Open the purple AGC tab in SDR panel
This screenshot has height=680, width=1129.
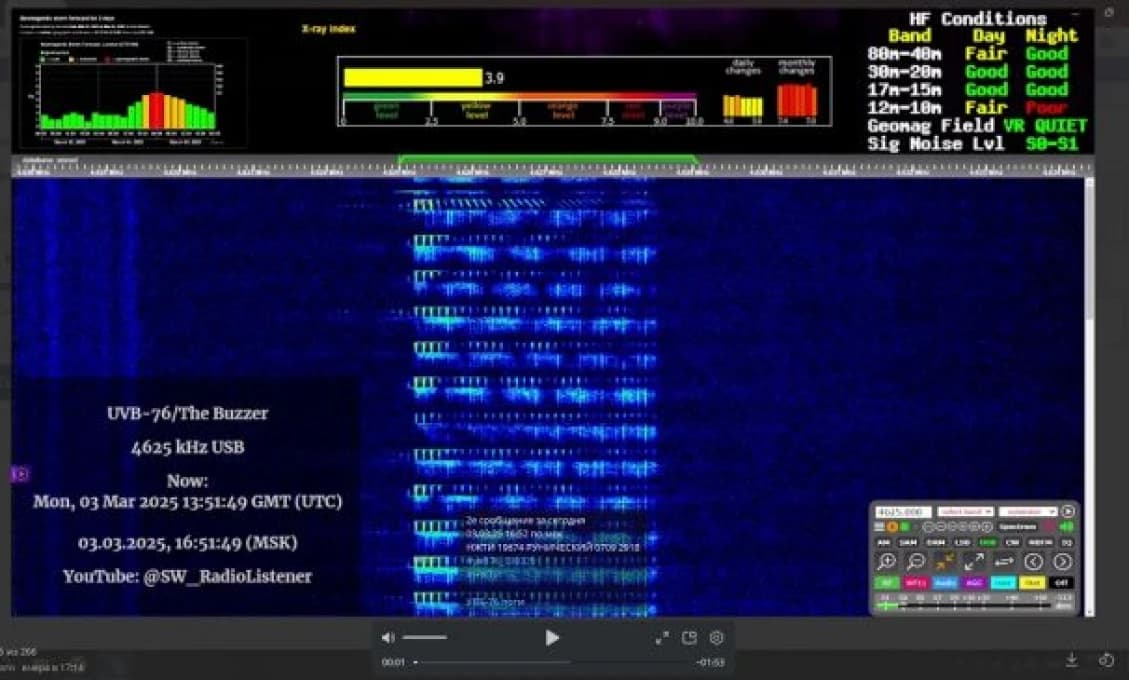point(975,583)
